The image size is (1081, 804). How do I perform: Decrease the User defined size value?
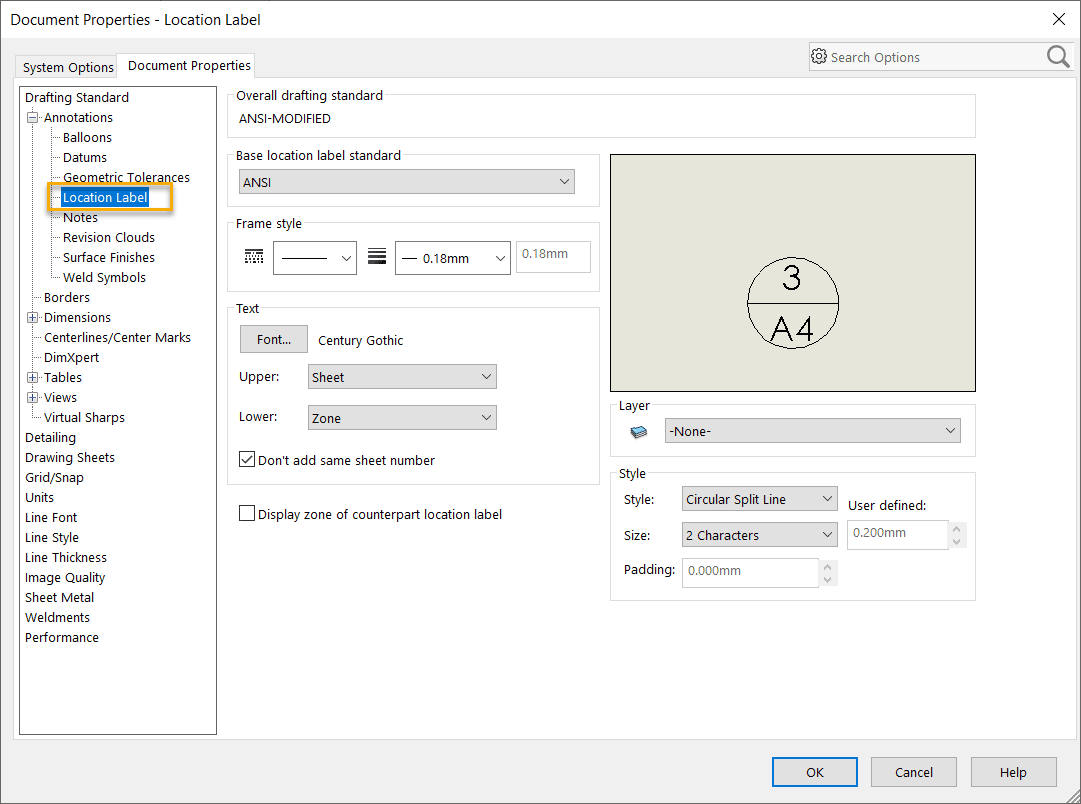click(957, 542)
